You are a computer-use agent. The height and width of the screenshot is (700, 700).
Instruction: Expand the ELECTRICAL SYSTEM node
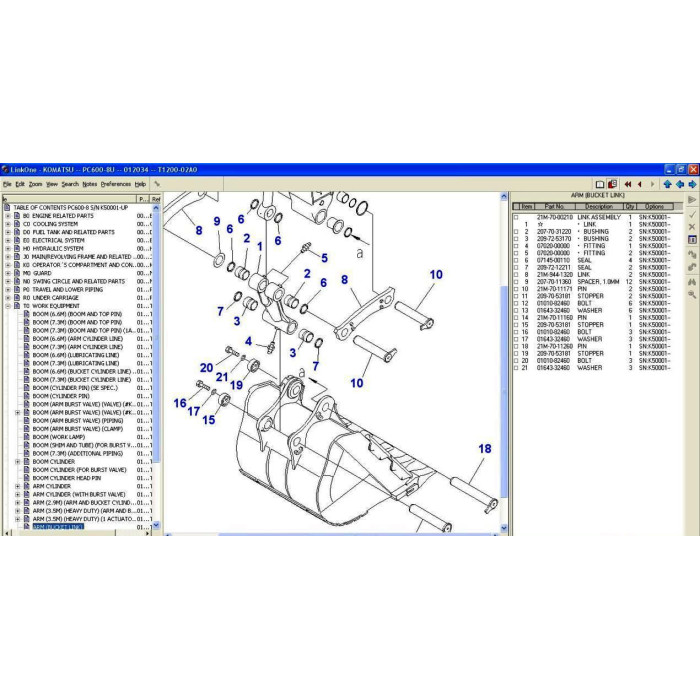[8, 241]
